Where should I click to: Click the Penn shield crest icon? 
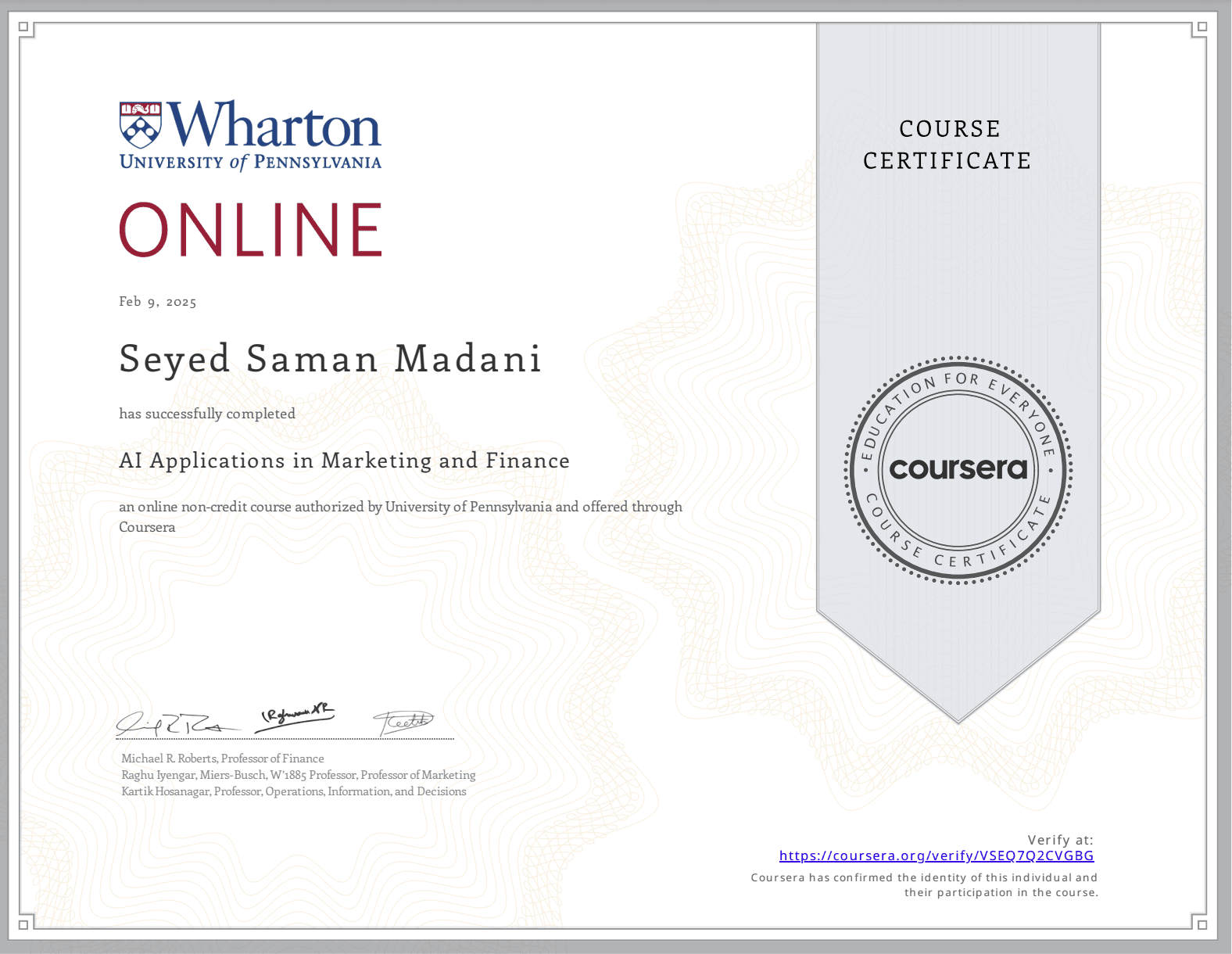pos(140,125)
